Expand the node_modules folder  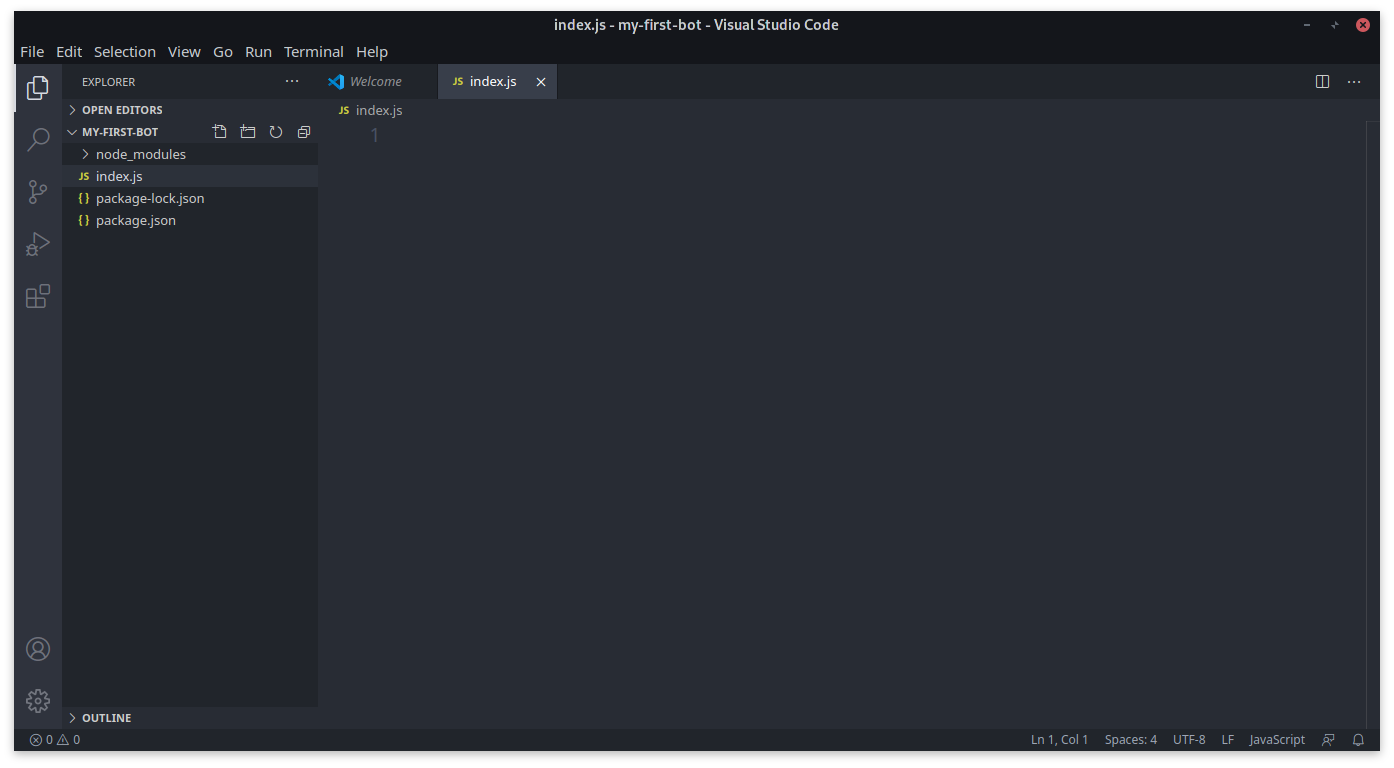click(190, 154)
